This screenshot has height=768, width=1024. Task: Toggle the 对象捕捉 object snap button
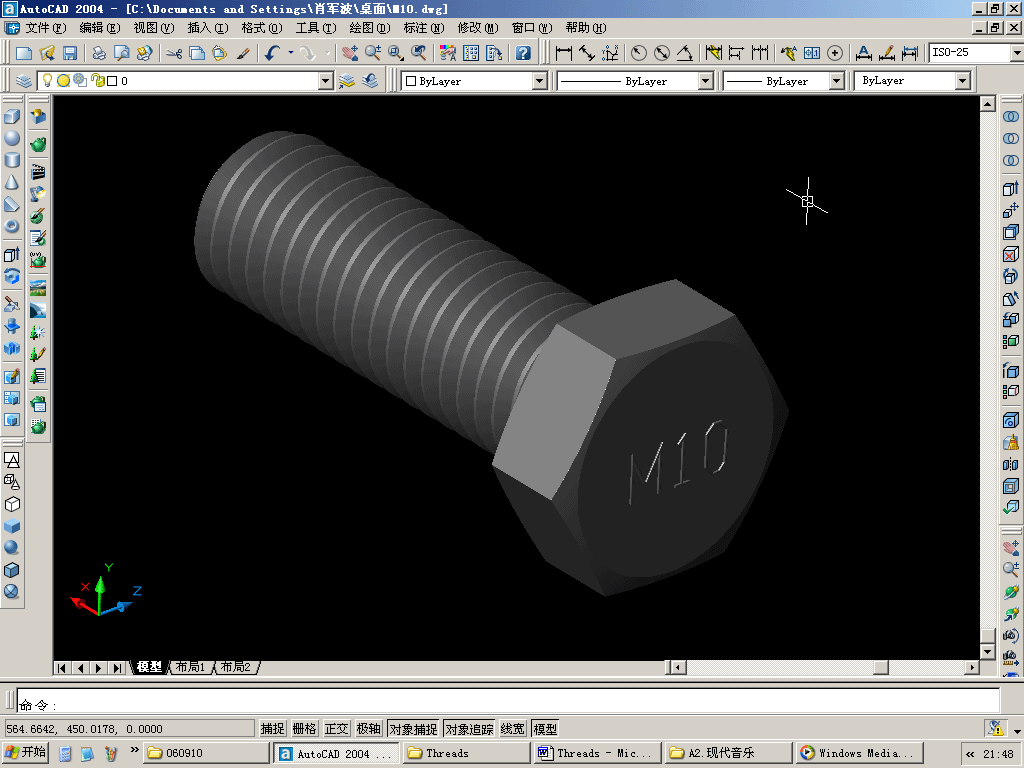(x=413, y=728)
